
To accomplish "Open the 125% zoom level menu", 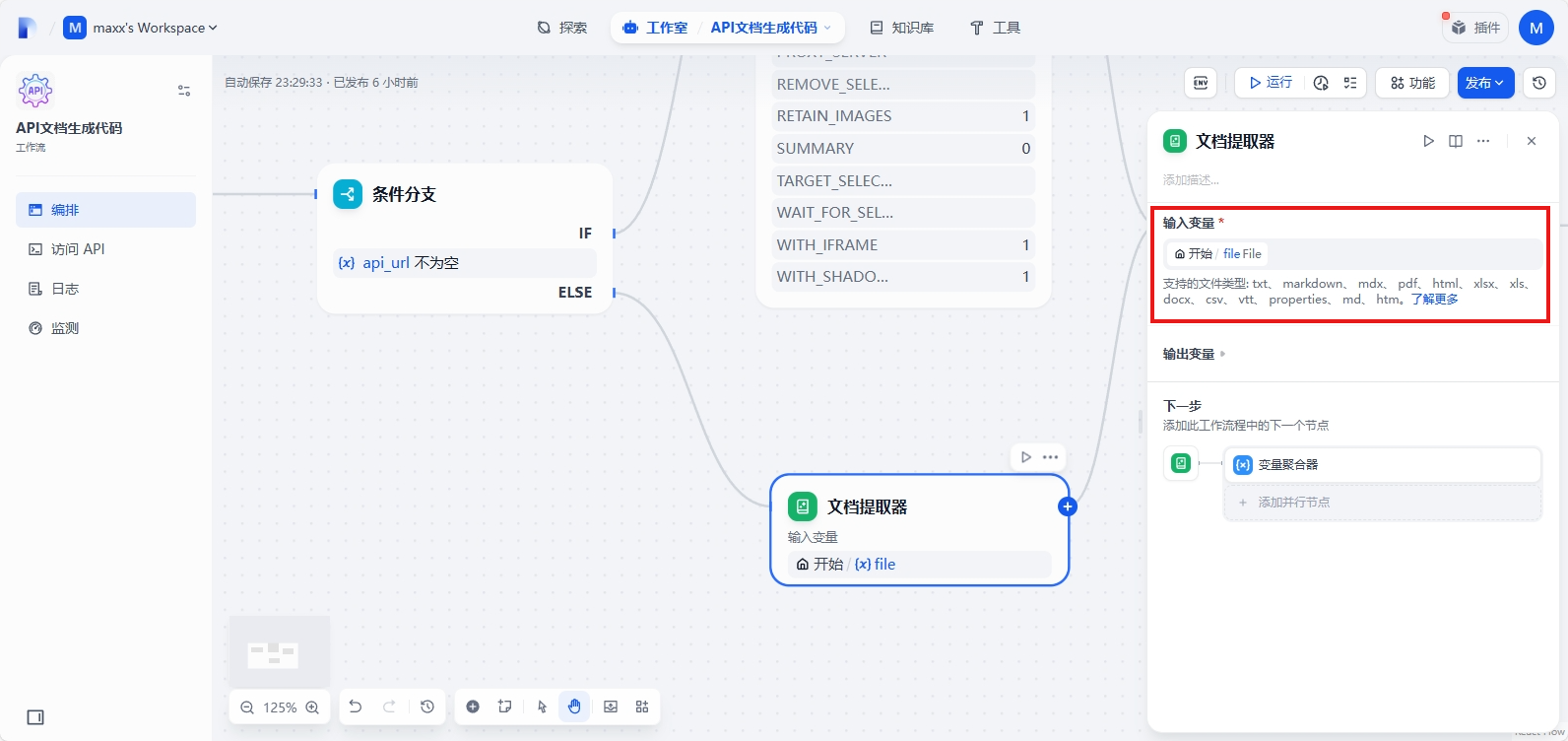I will (280, 707).
